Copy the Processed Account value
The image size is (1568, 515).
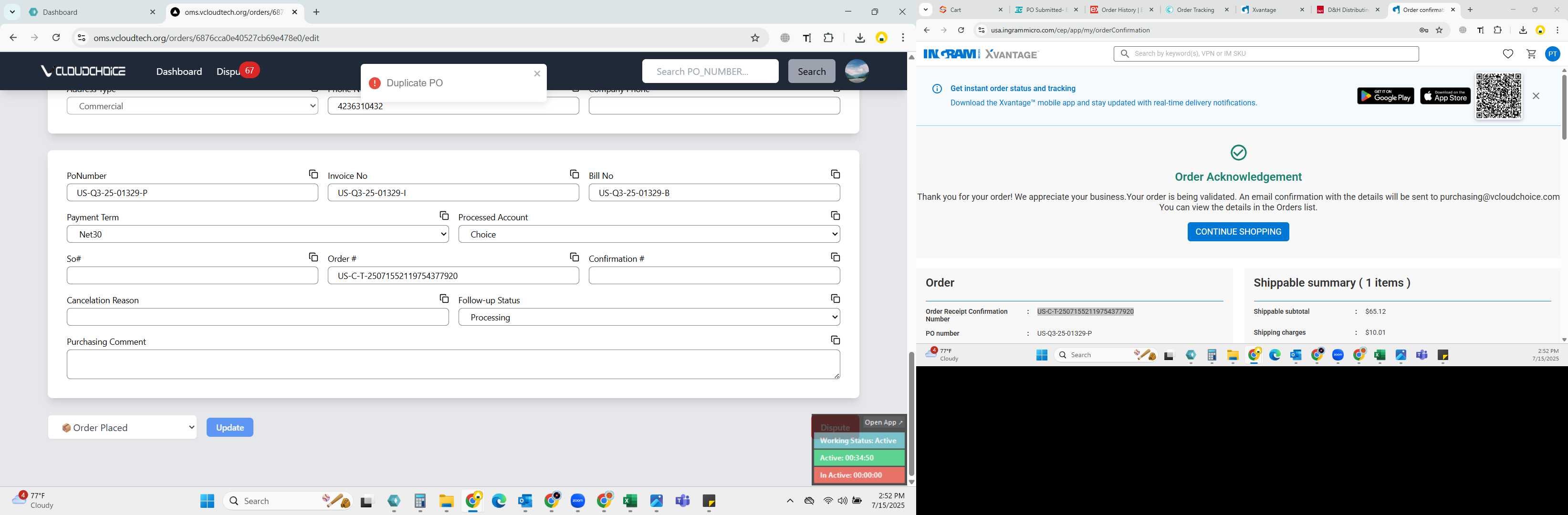click(x=835, y=216)
